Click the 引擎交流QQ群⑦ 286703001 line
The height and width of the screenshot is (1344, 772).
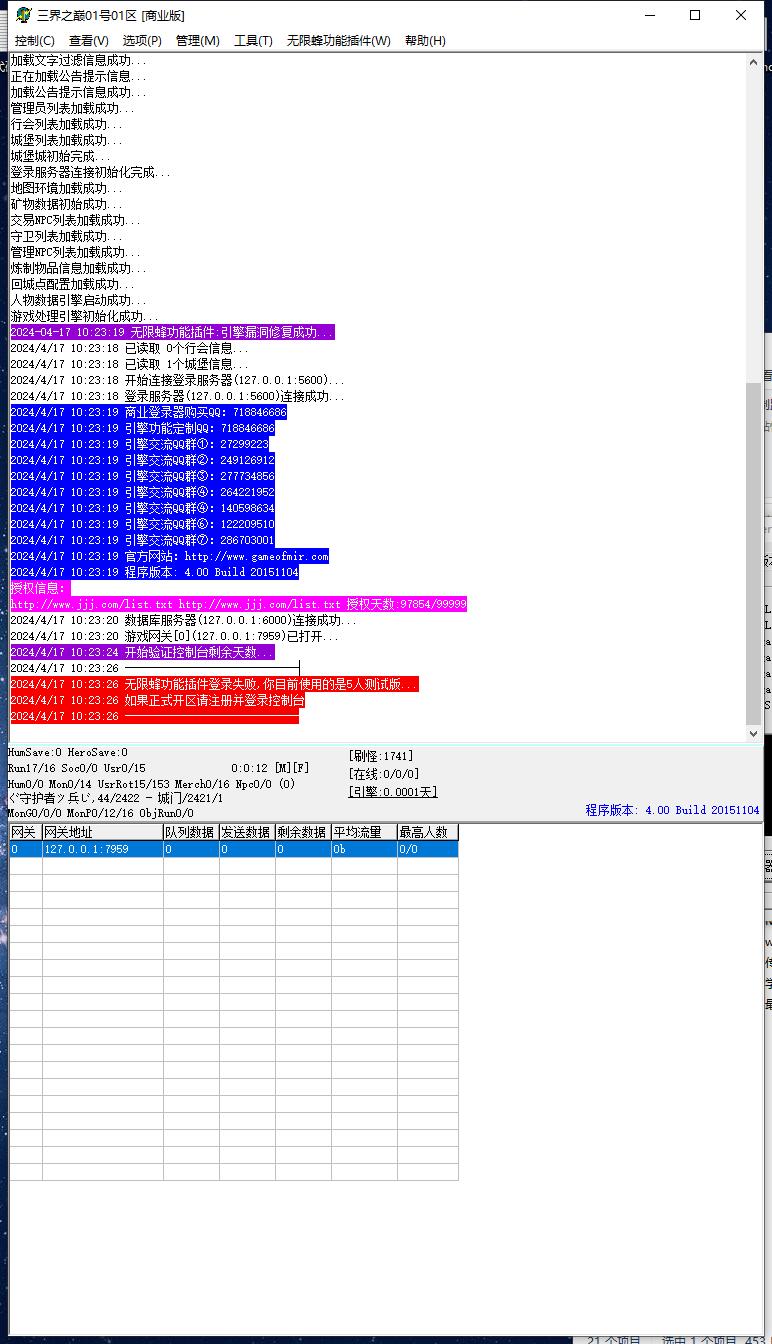point(142,540)
